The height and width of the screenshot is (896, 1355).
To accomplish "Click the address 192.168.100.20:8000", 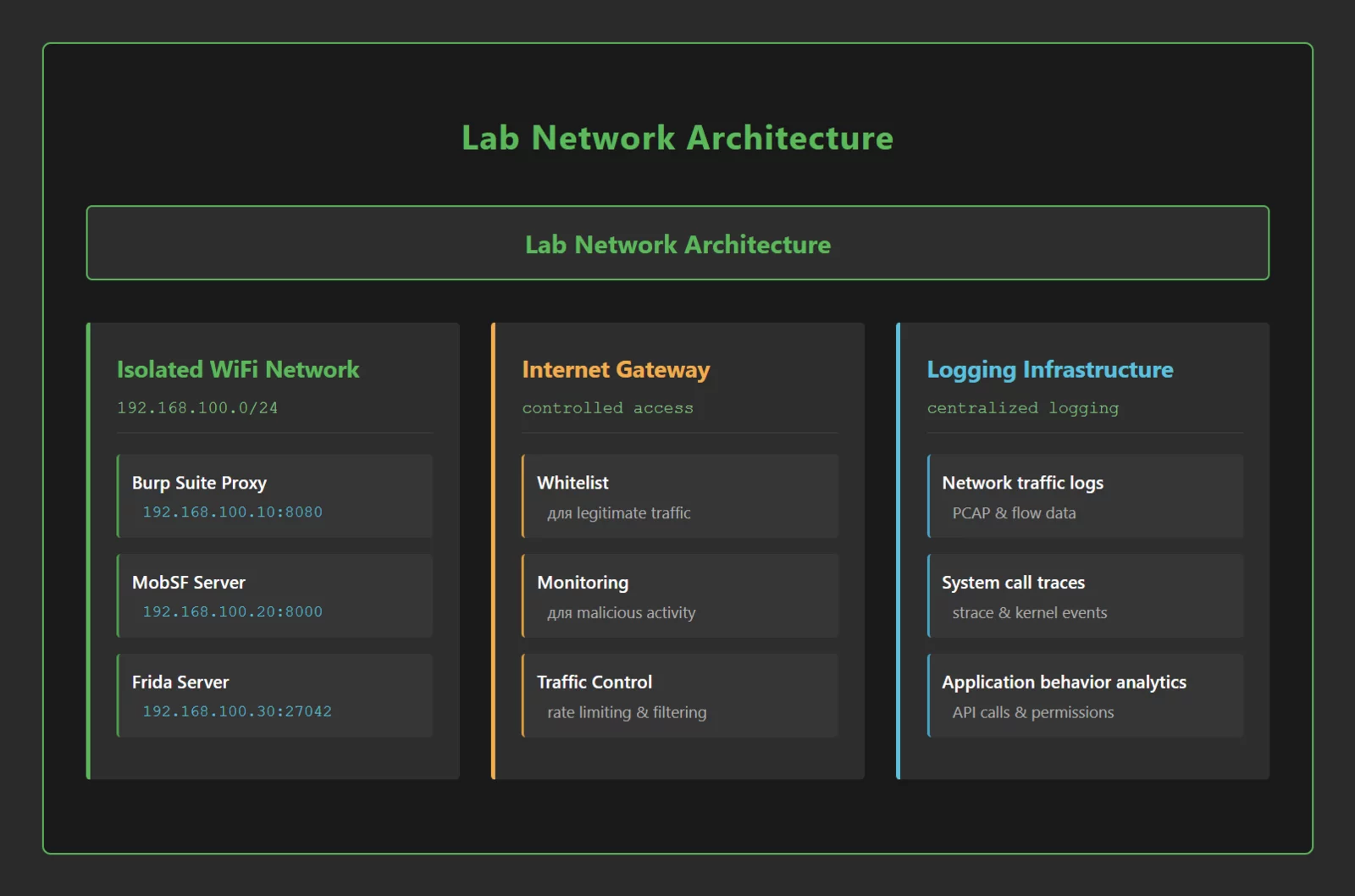I will coord(232,611).
